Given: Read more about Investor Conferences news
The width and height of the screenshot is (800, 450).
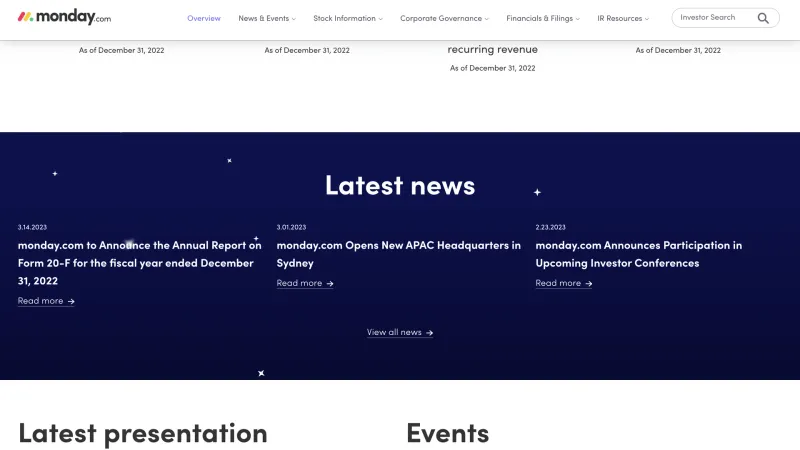Looking at the screenshot, I should (x=563, y=283).
